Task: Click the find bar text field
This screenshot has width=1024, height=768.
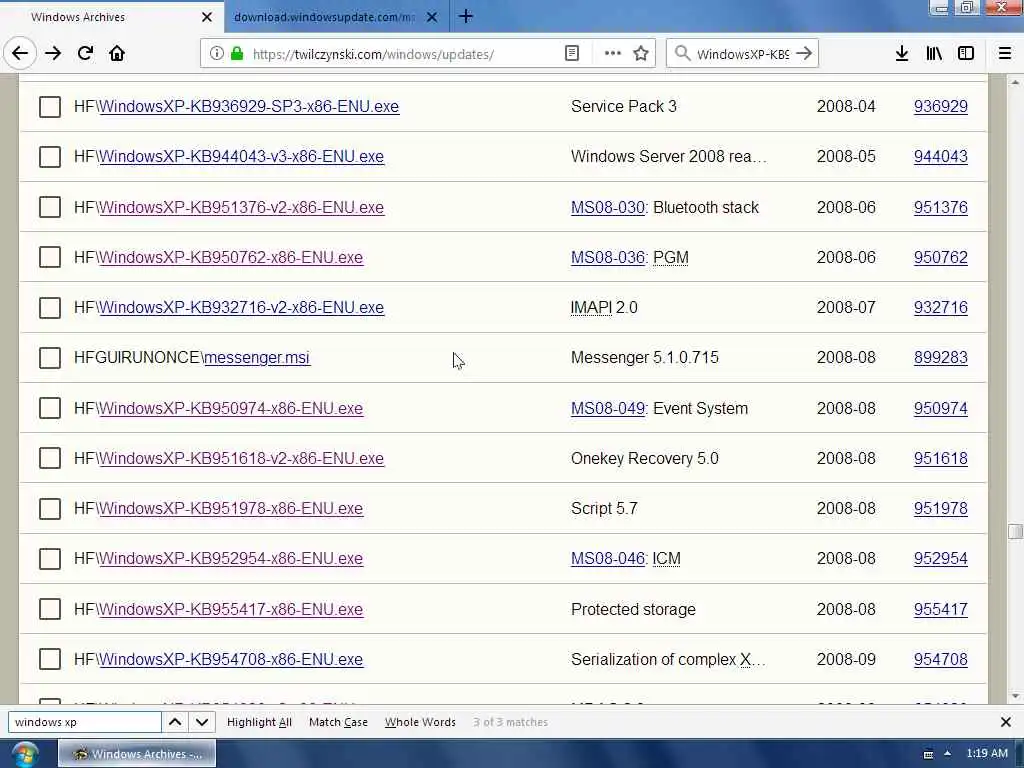Action: [85, 722]
